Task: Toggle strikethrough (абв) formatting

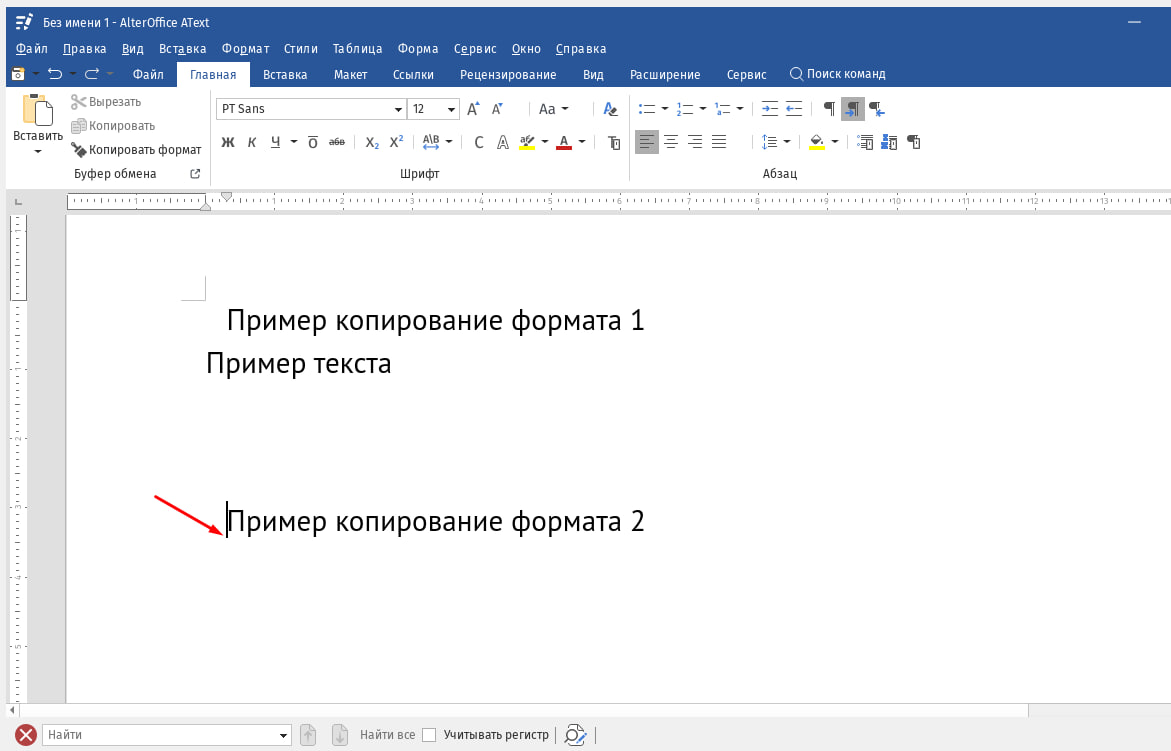Action: (x=337, y=142)
